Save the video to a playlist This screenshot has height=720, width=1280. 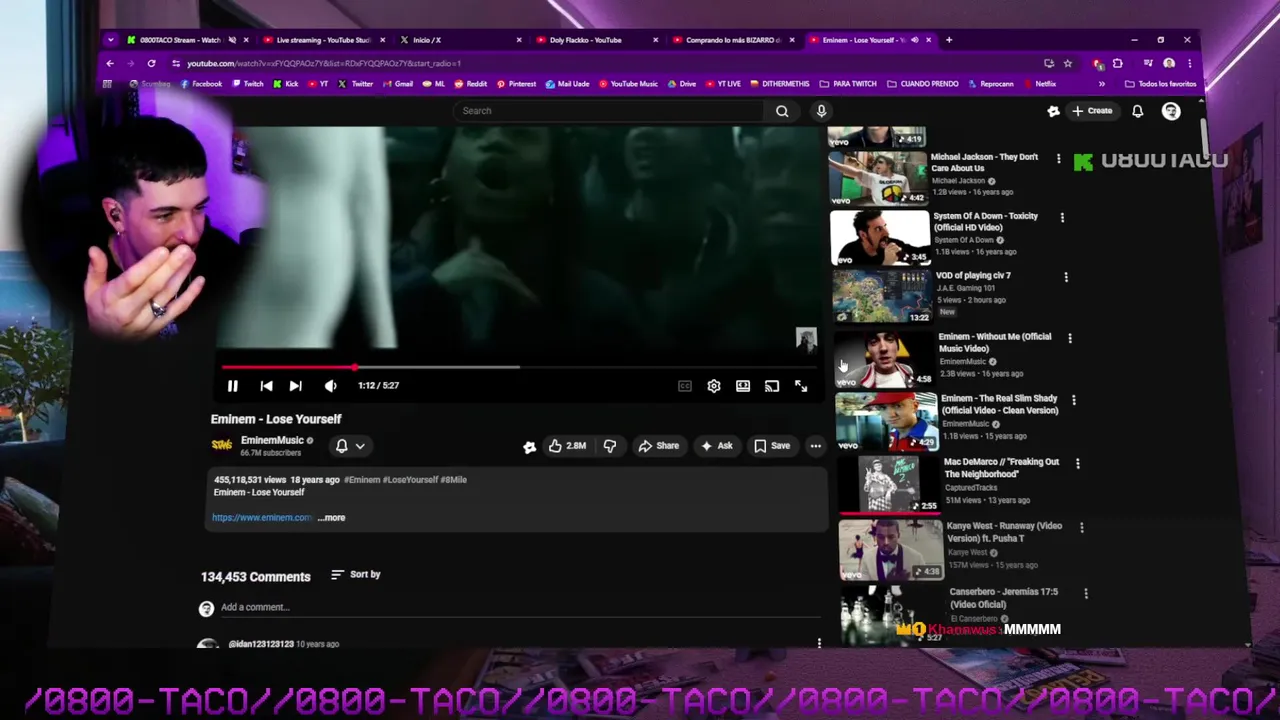tap(771, 446)
